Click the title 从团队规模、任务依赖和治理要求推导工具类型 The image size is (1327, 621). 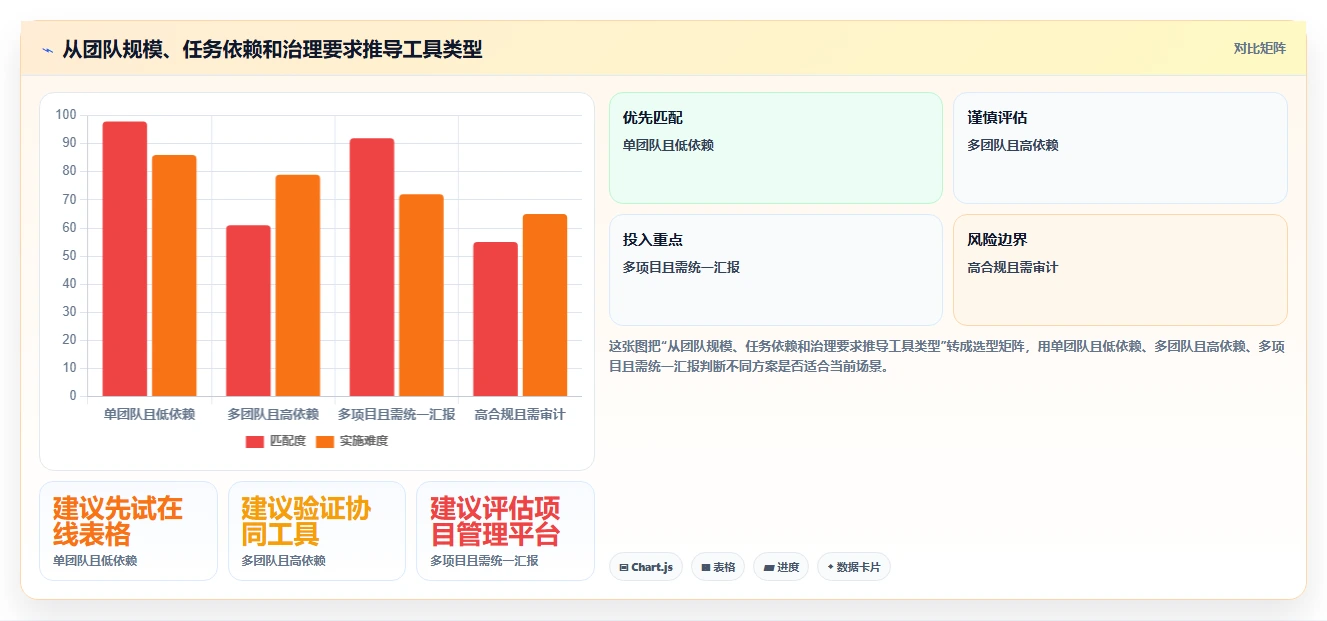click(x=272, y=49)
